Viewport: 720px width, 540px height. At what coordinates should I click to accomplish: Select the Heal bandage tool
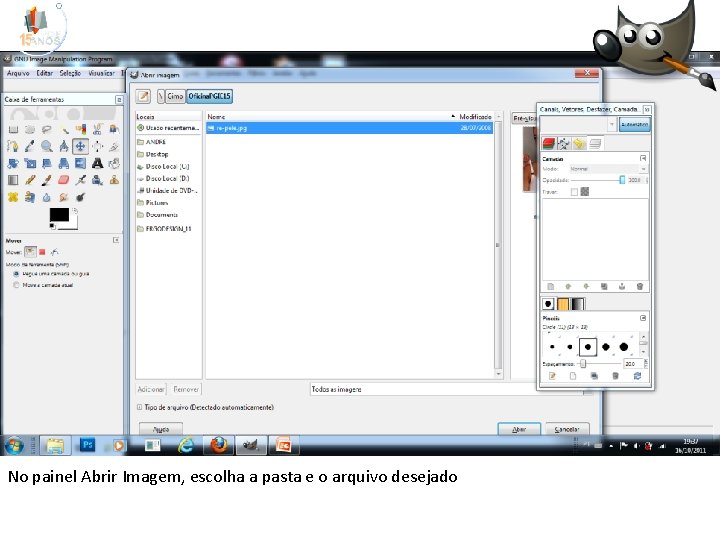tap(13, 197)
